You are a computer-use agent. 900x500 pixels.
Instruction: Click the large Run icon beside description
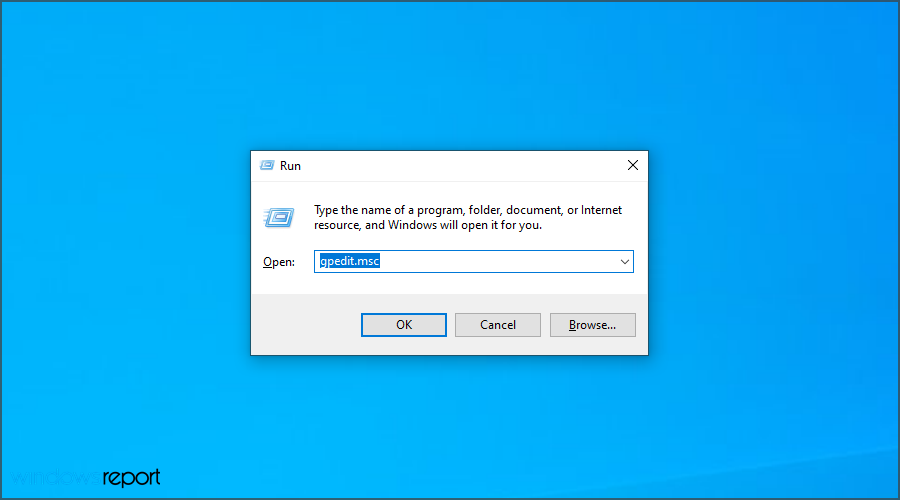(279, 218)
